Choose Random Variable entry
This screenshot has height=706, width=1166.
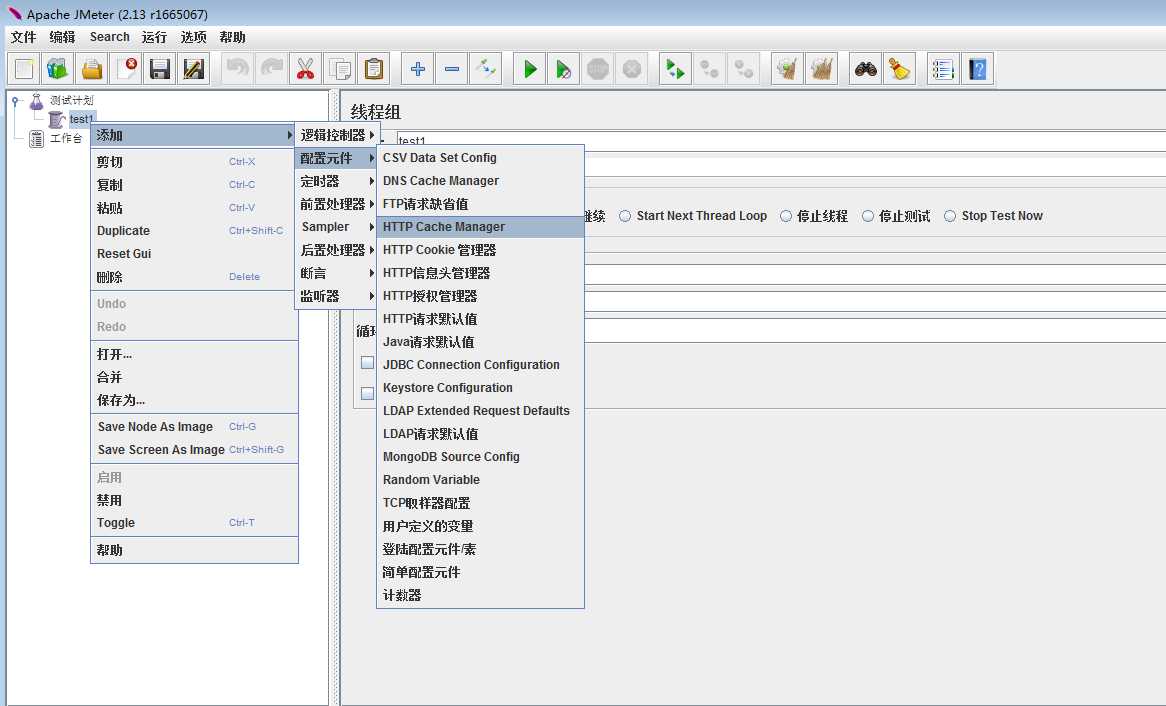tap(480, 480)
